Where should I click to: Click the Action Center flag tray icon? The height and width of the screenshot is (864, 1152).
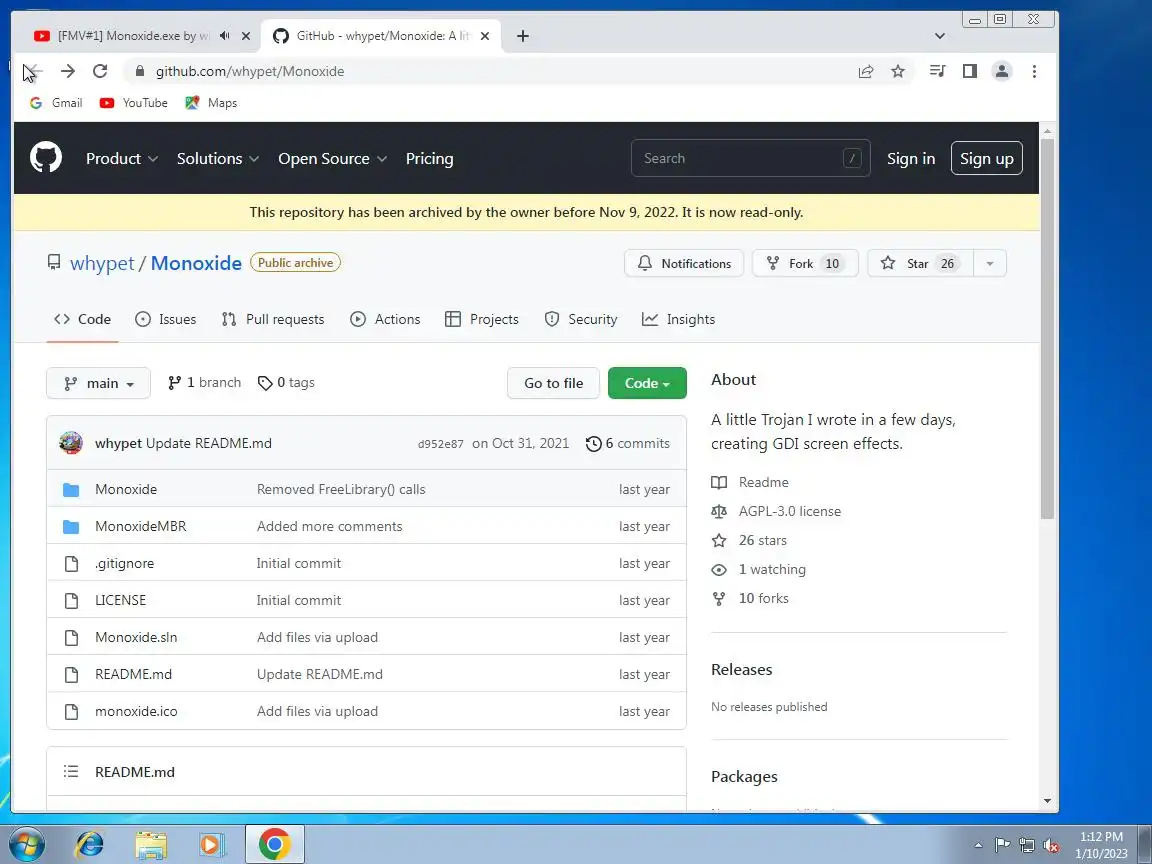[x=1002, y=846]
